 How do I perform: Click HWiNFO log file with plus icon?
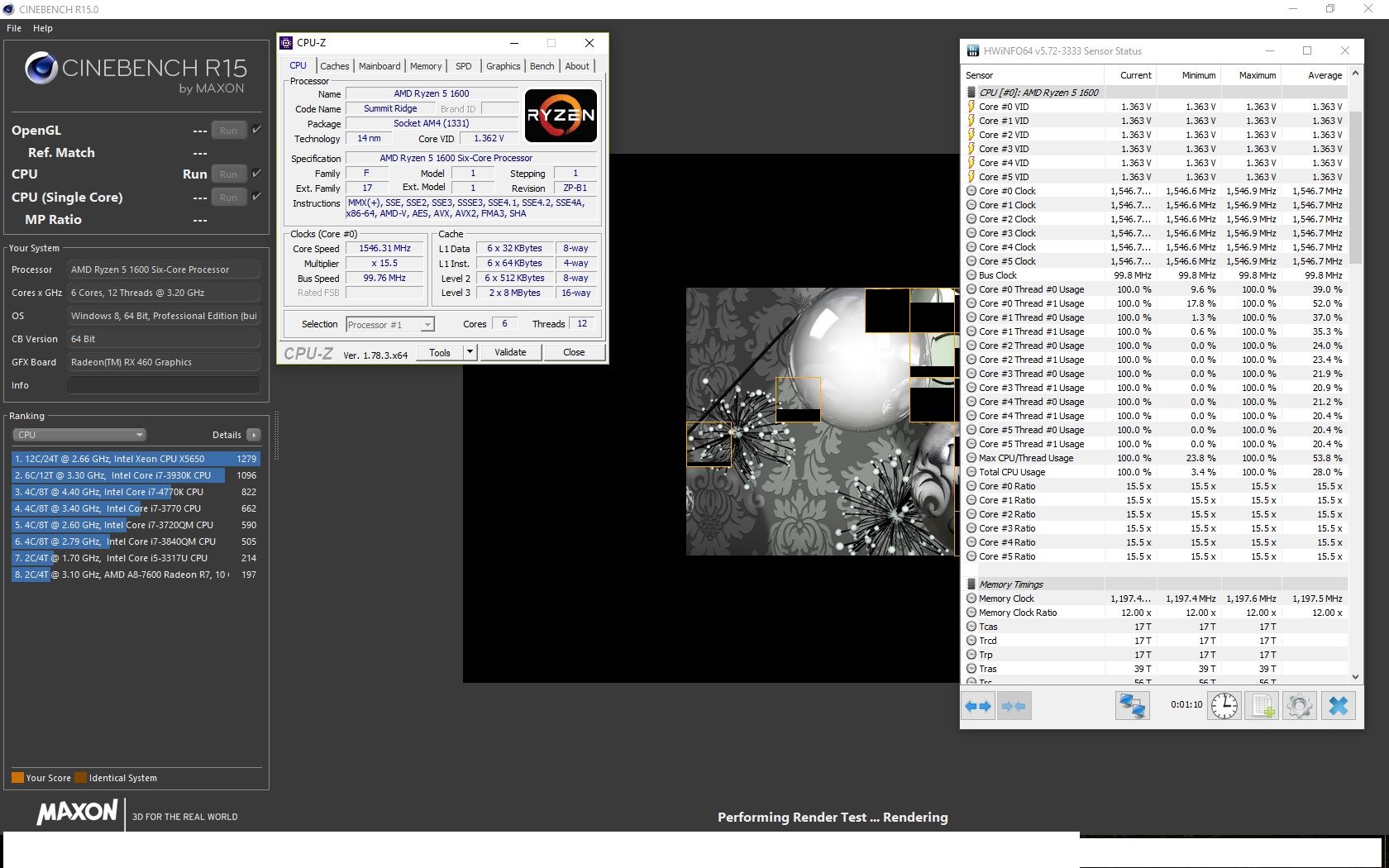(x=1263, y=706)
